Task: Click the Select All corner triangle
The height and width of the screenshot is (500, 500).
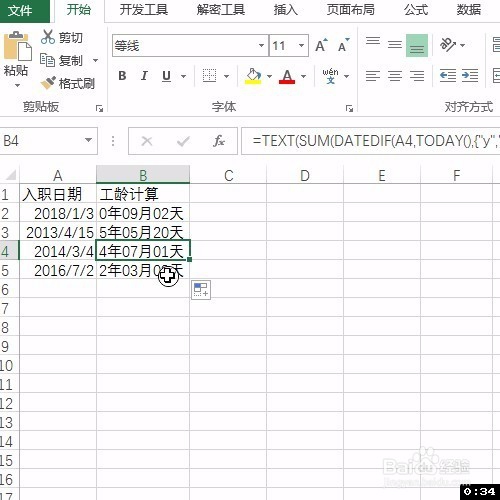Action: click(11, 175)
